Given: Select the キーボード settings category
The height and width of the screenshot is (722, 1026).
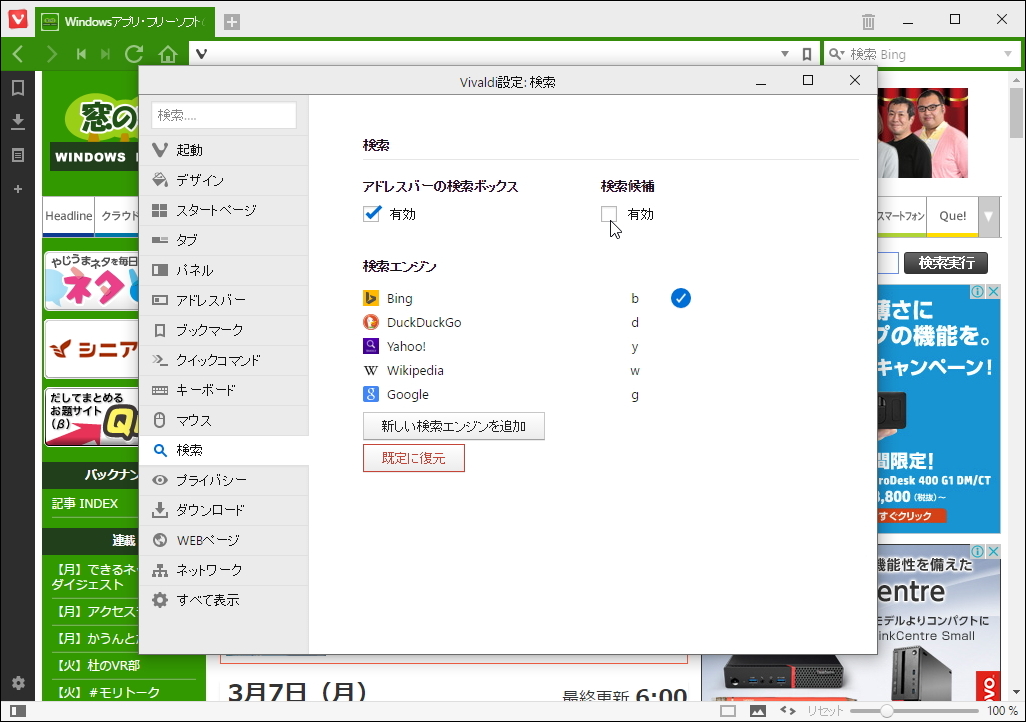Looking at the screenshot, I should click(x=221, y=390).
